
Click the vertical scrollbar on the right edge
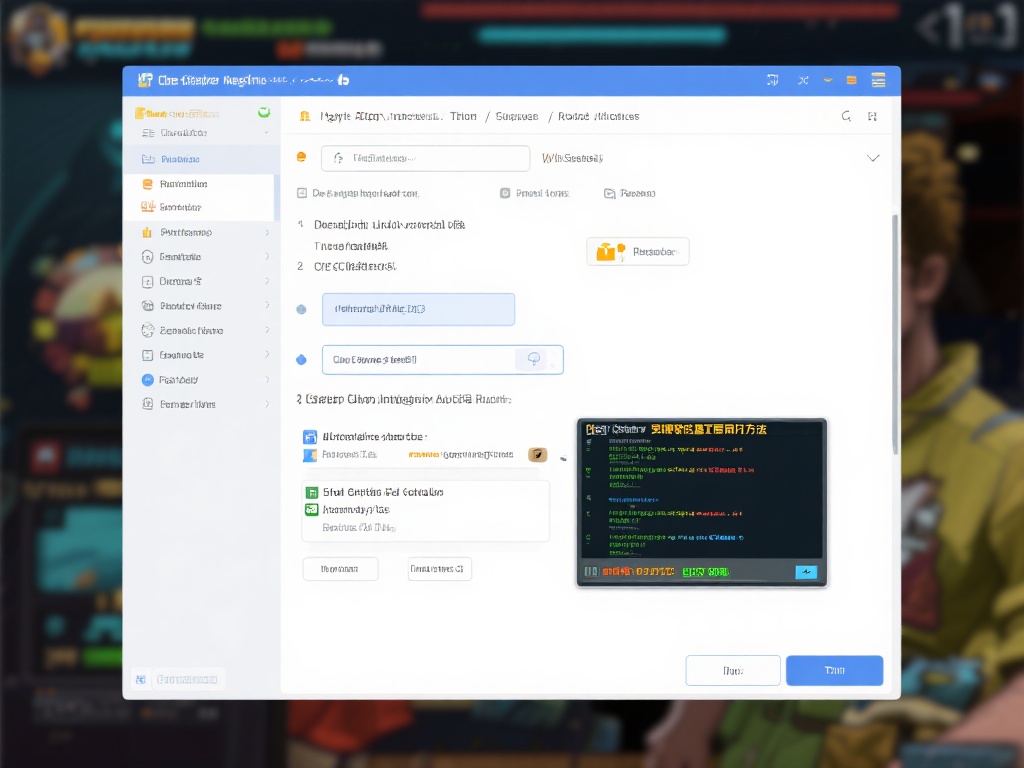point(894,330)
